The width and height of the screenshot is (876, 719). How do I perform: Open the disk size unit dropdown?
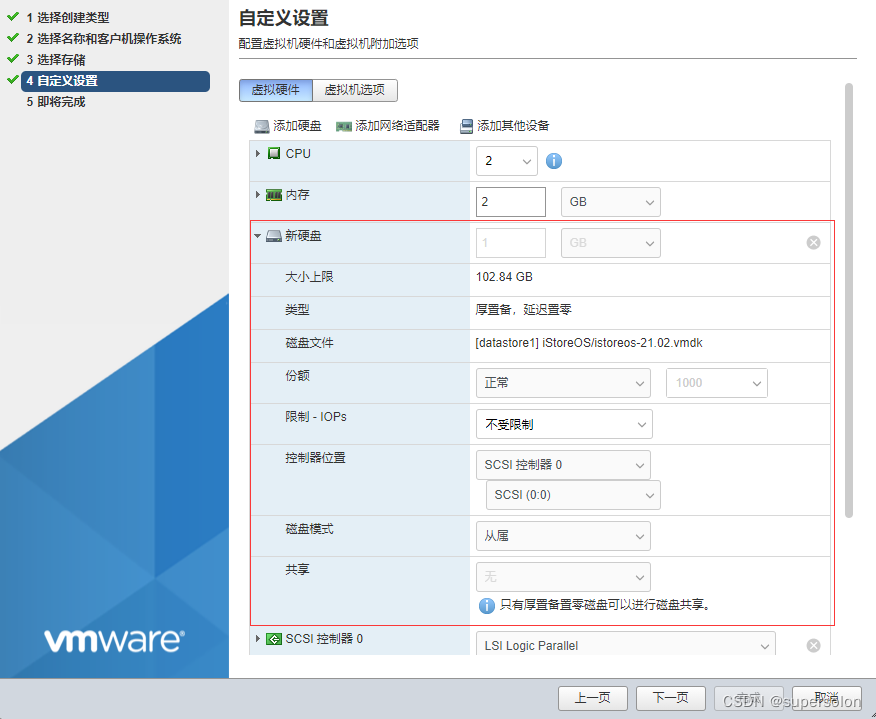point(611,243)
